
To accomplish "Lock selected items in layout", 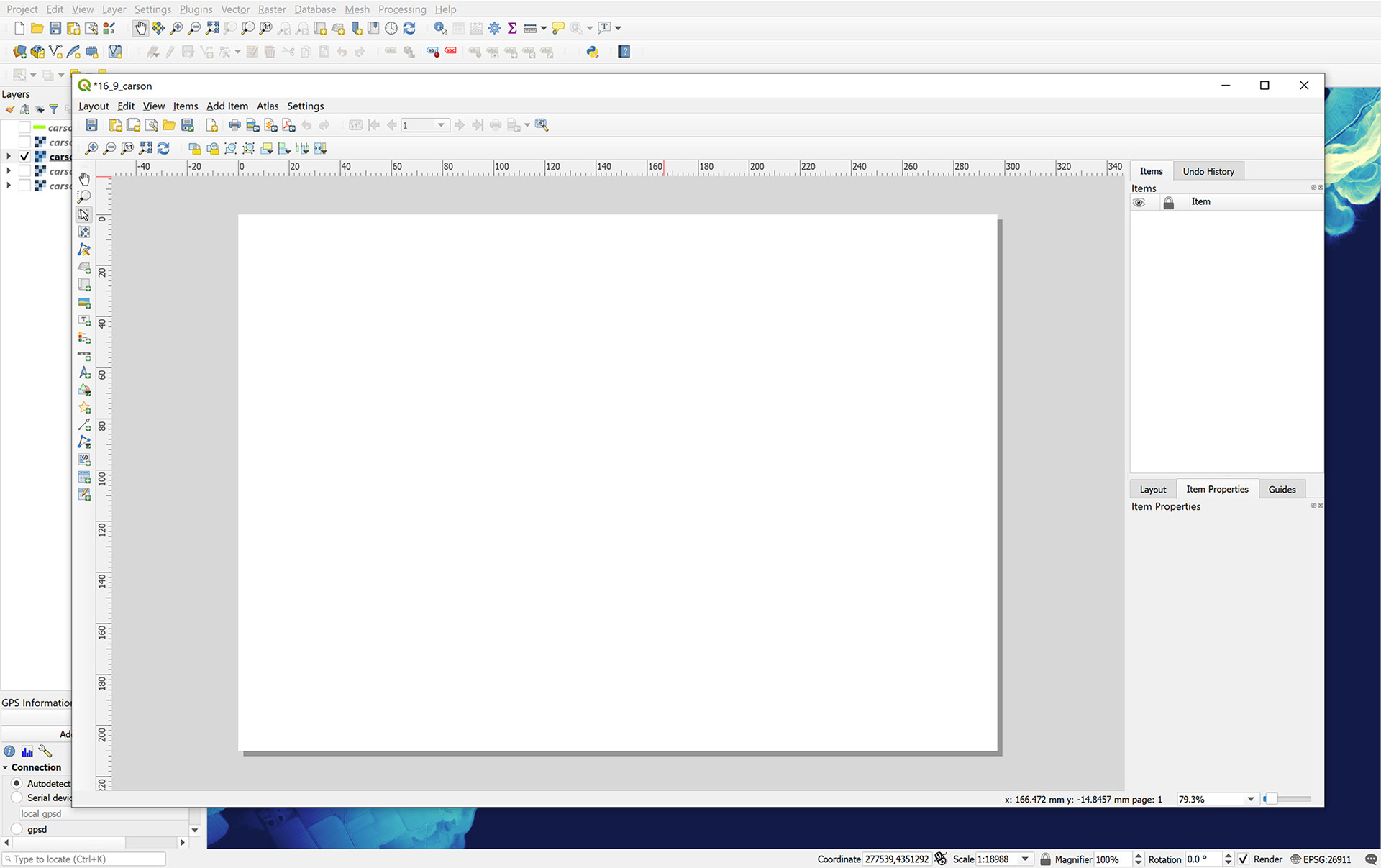I will tap(194, 148).
